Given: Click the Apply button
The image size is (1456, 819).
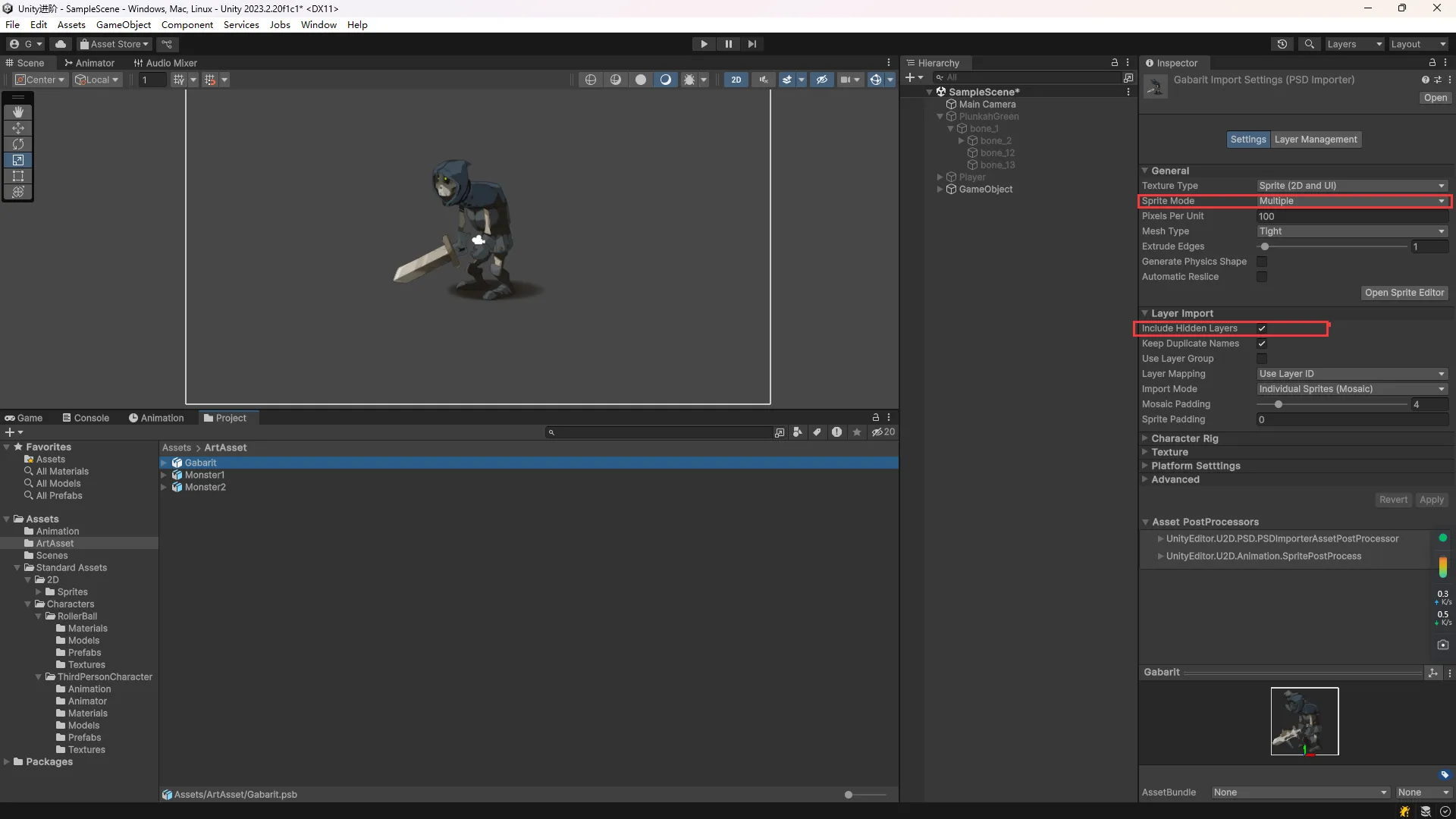Looking at the screenshot, I should (1431, 500).
